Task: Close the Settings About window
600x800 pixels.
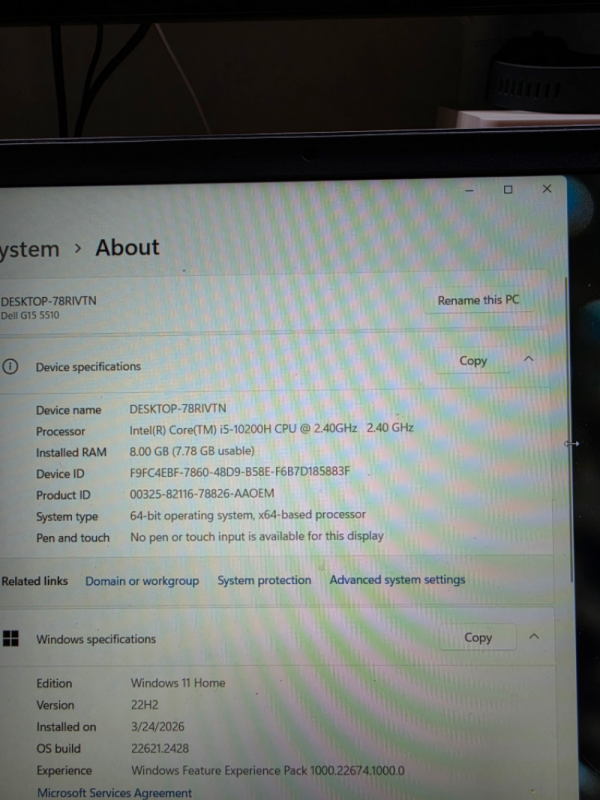Action: 547,188
